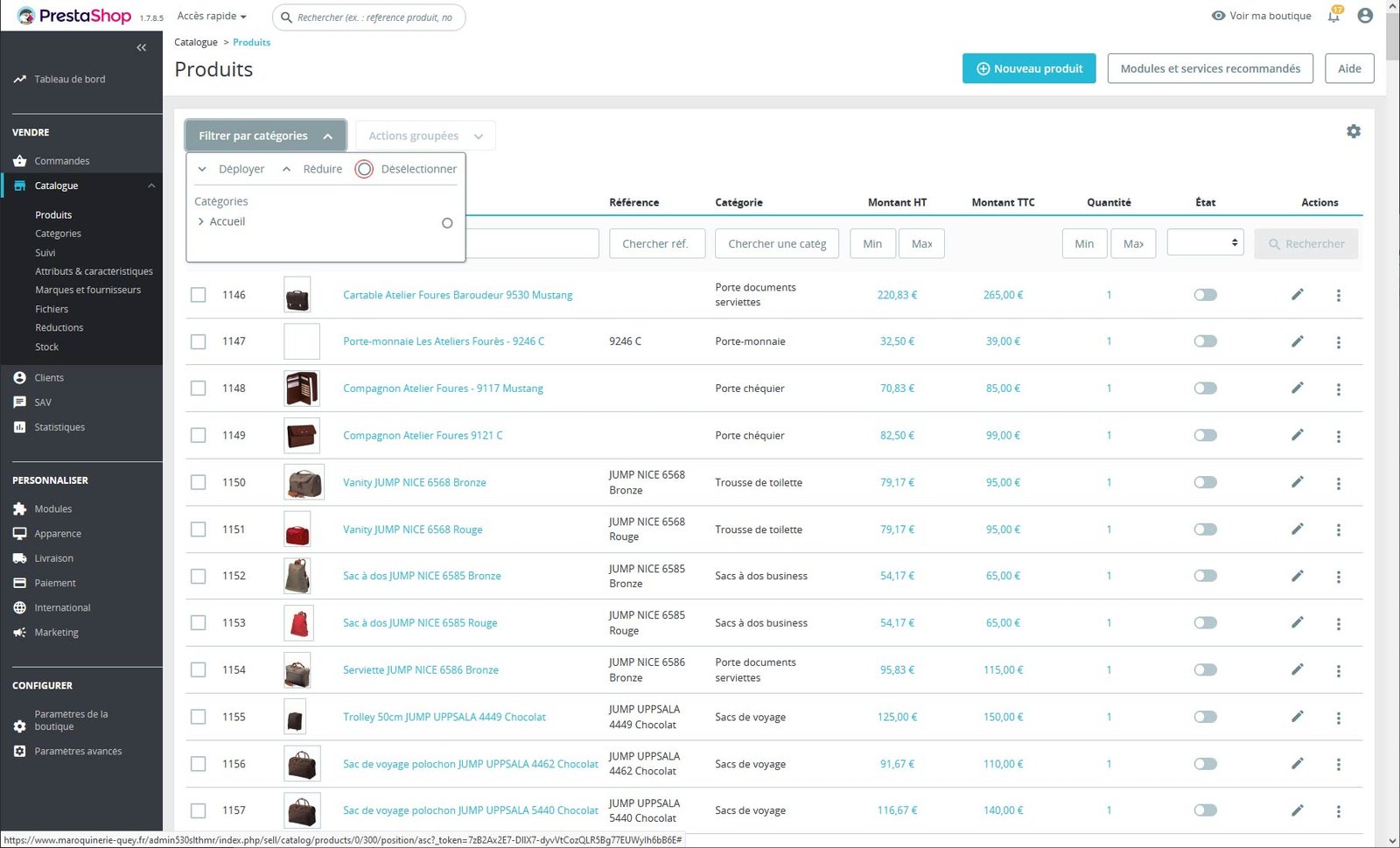
Task: Click thumbnail of Sac à dos 6585 Bronze
Action: [x=297, y=576]
